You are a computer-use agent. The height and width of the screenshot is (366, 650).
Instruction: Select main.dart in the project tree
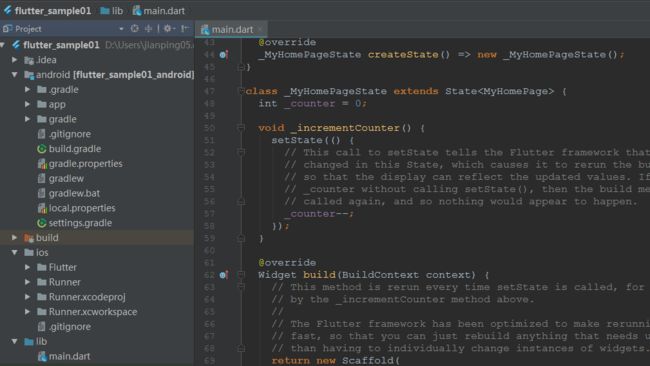[69, 356]
